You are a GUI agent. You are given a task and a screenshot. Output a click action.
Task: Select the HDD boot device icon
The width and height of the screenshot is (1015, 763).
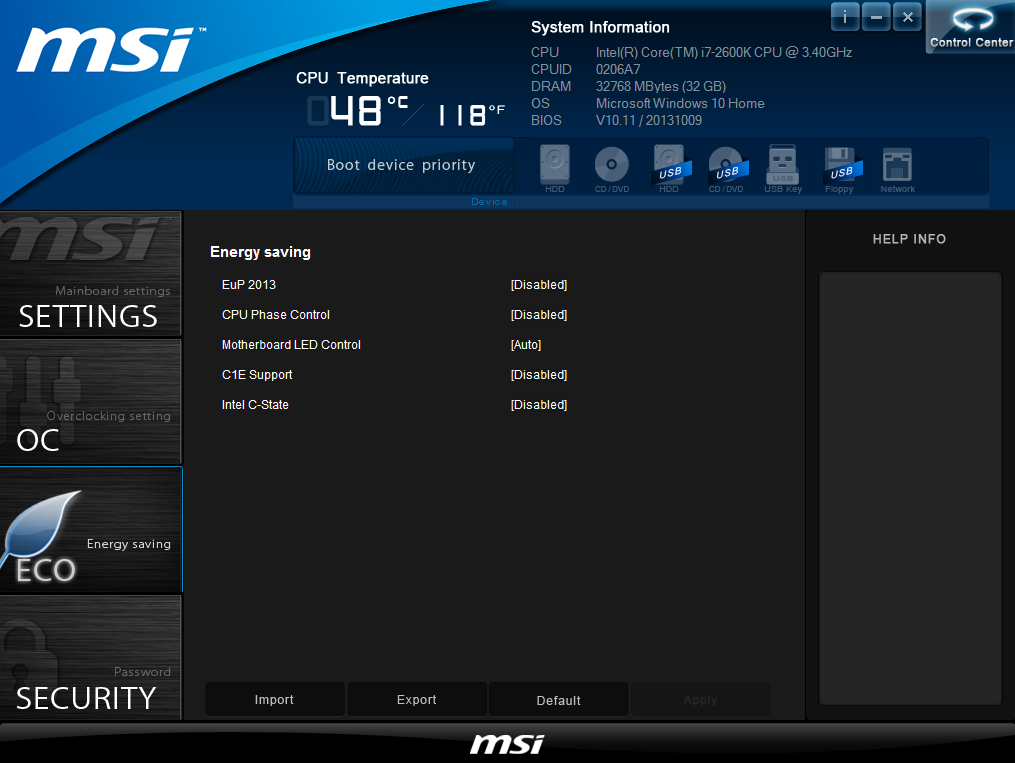(x=555, y=168)
